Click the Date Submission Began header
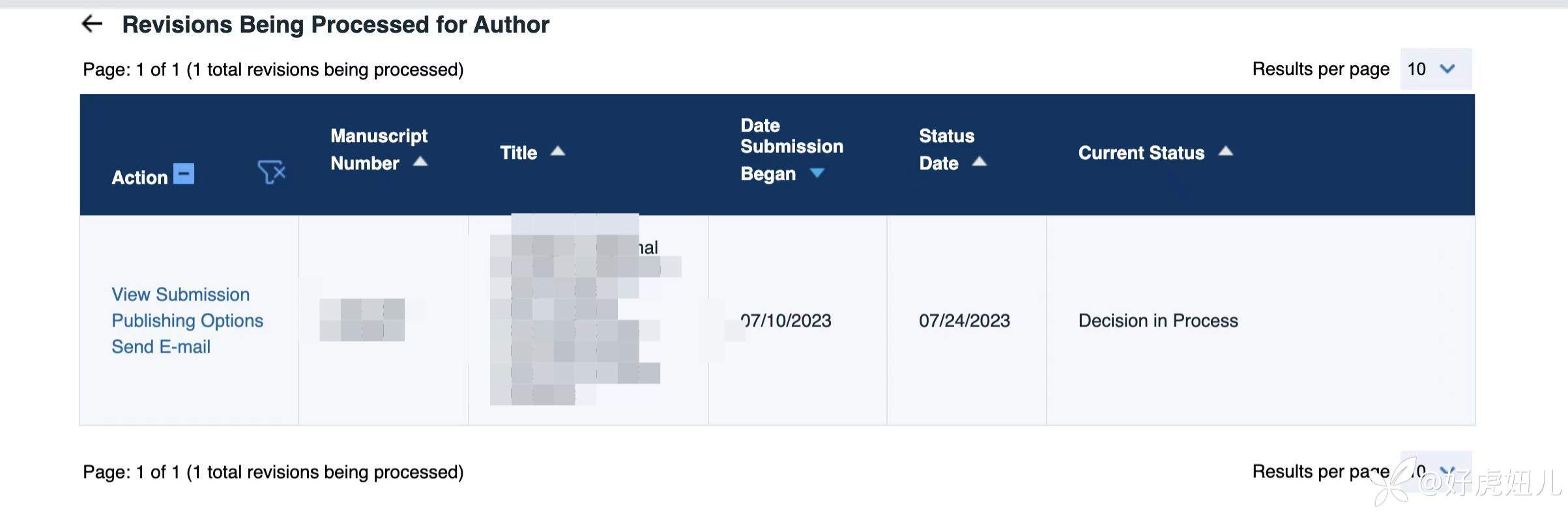 tap(791, 149)
